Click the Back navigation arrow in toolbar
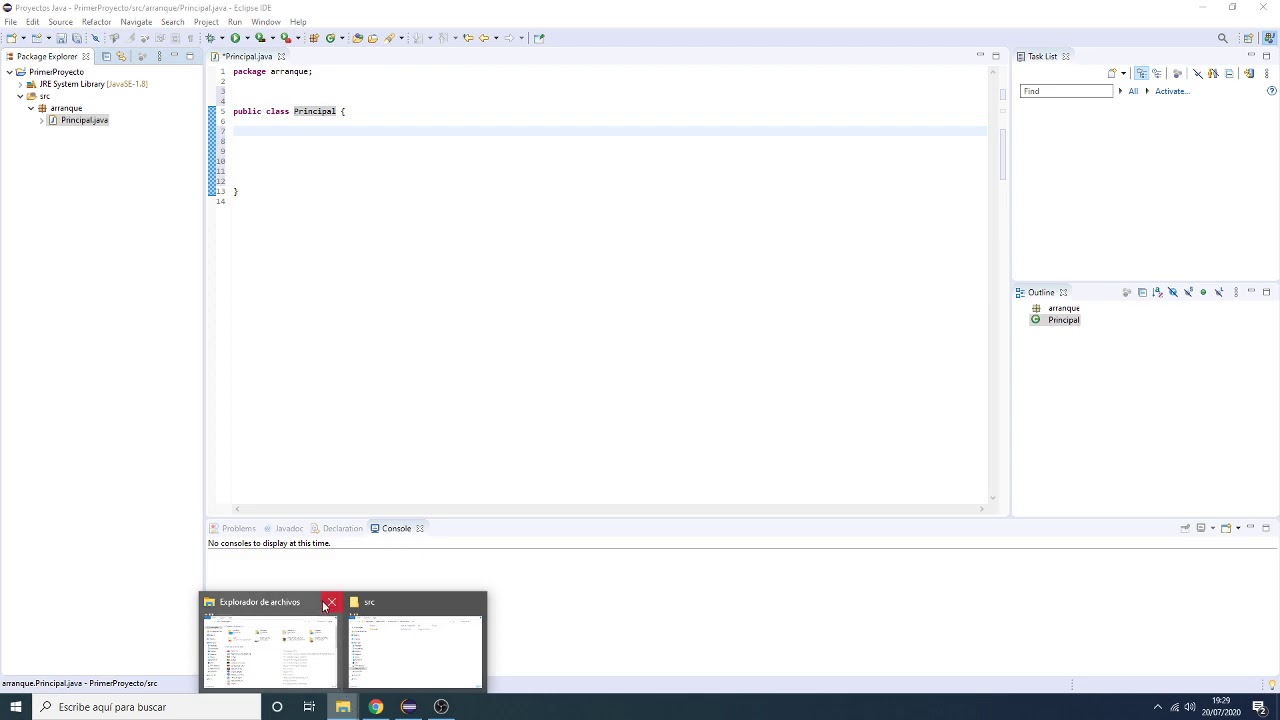This screenshot has height=720, width=1280. click(483, 38)
